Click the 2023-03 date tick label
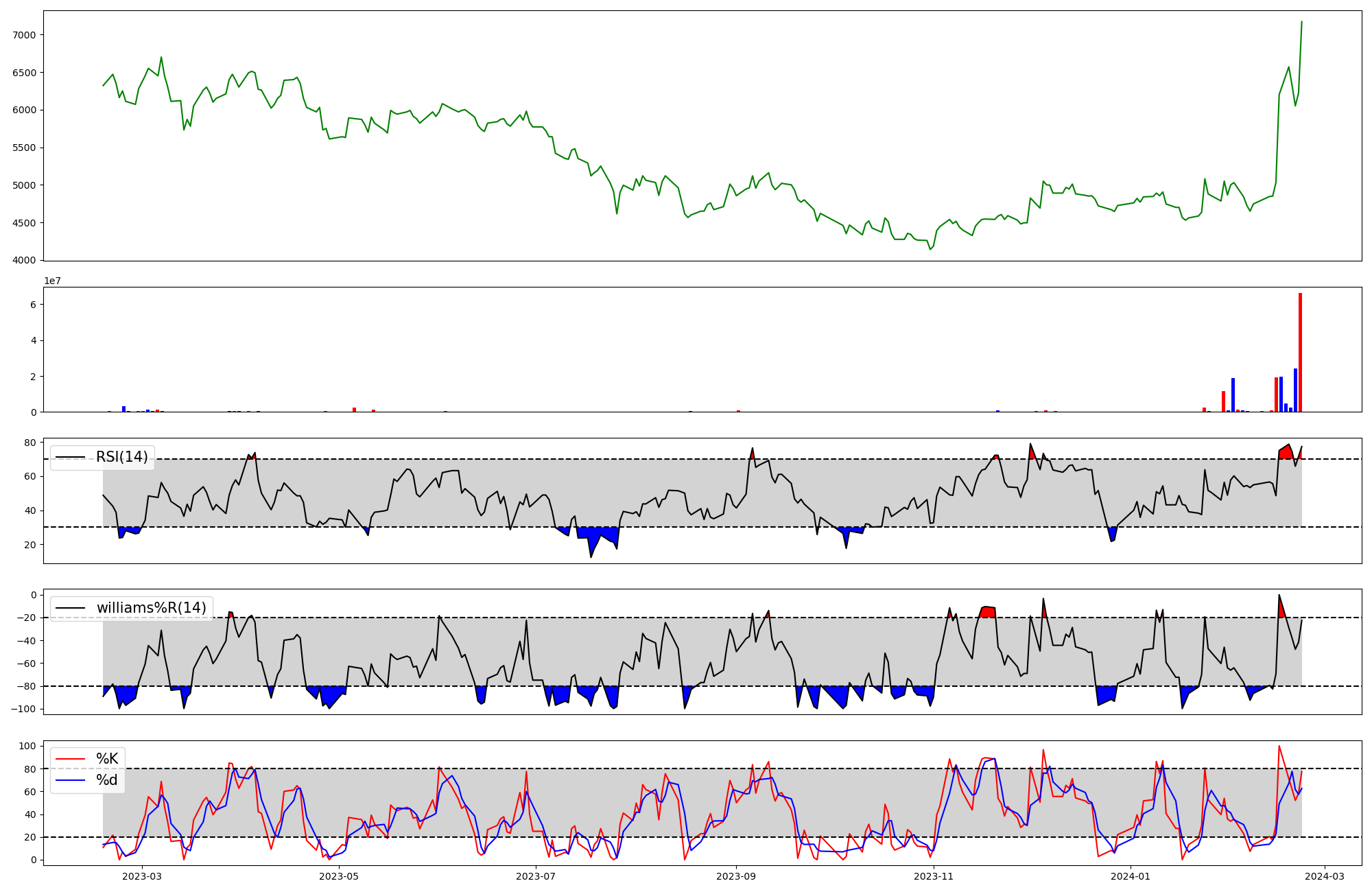Image resolution: width=1372 pixels, height=892 pixels. [x=142, y=876]
